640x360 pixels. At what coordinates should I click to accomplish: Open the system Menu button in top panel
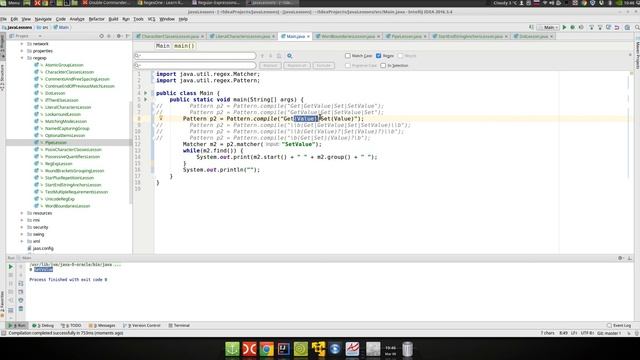pos(11,3)
